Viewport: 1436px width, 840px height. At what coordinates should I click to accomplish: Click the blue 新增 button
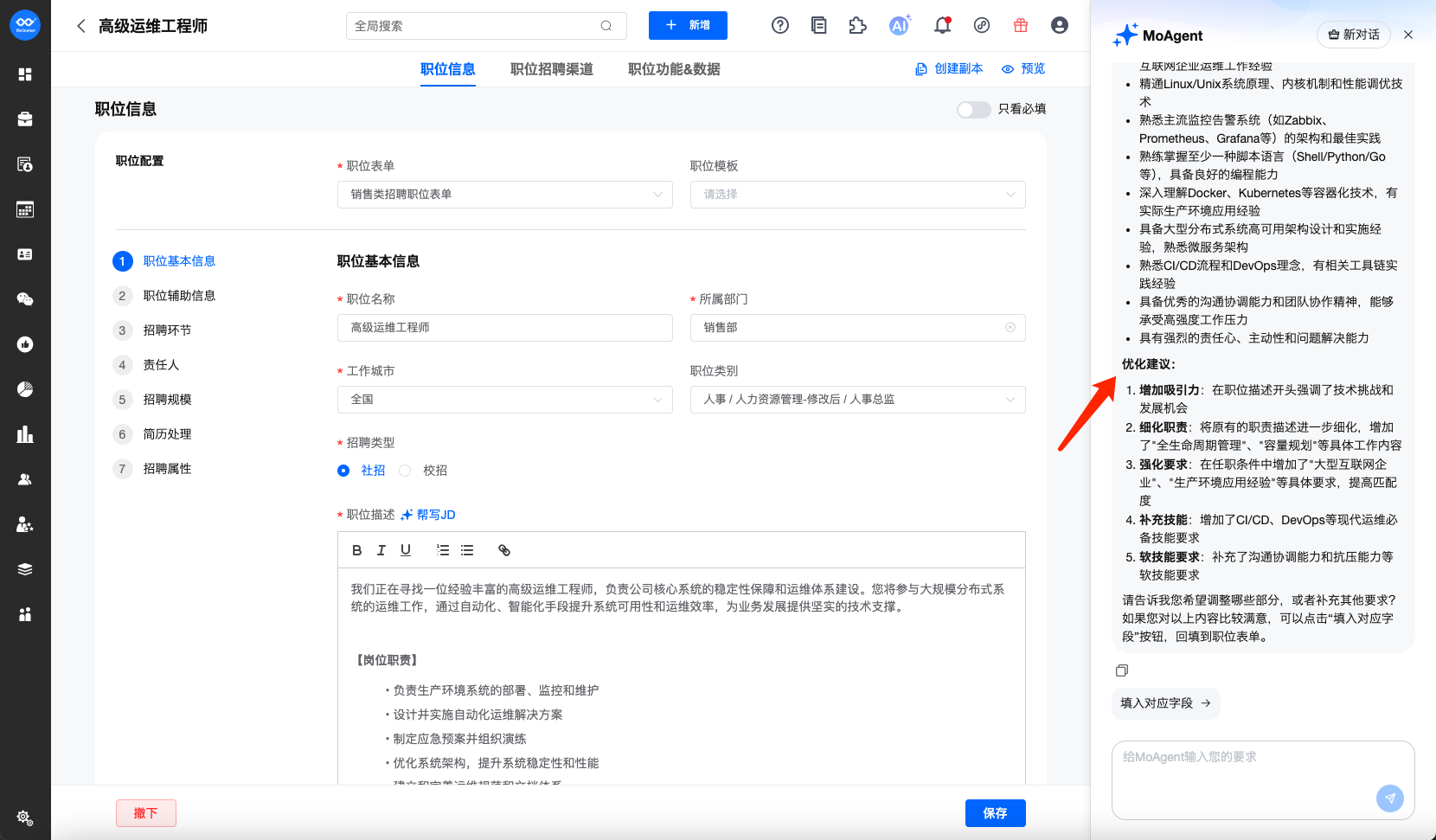click(x=688, y=26)
